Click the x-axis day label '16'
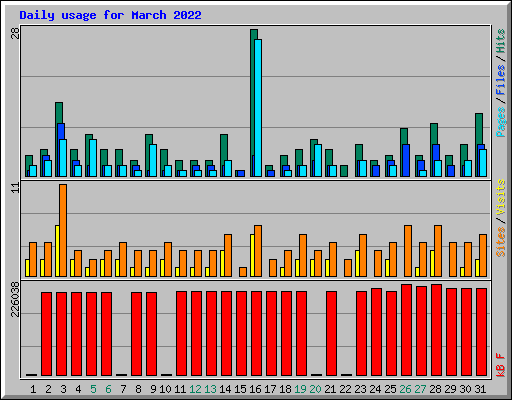This screenshot has height=400, width=512. coord(255,389)
